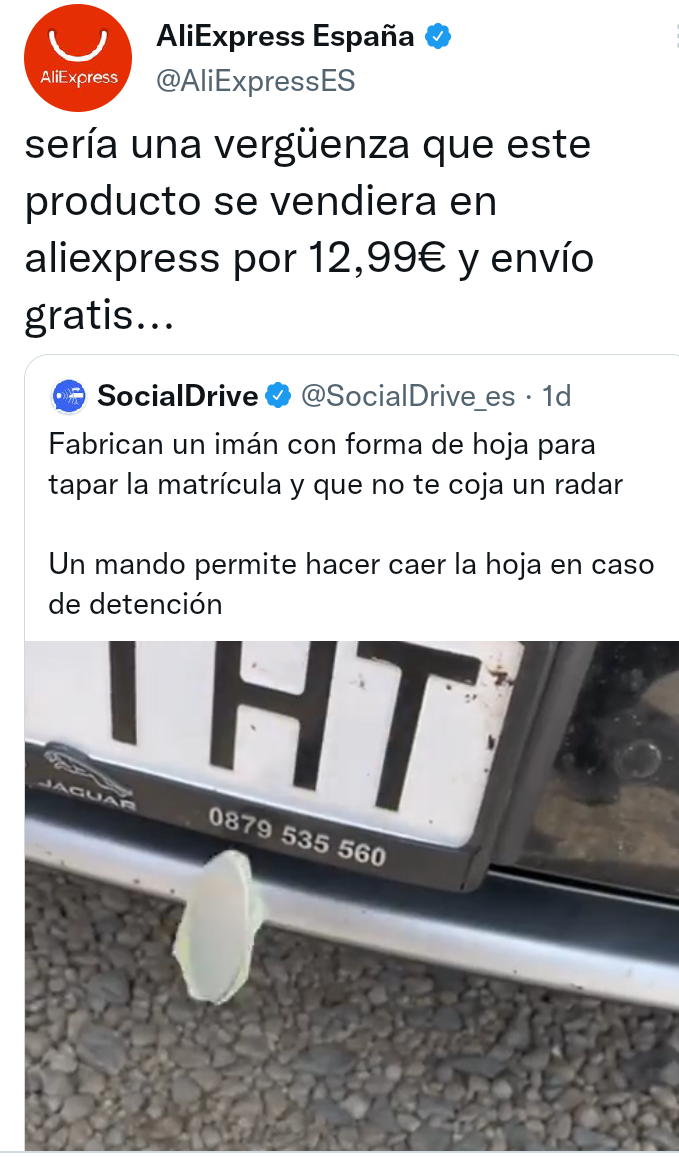The height and width of the screenshot is (1157, 679).
Task: Click verified badge beside AliExpress España
Action: 438,36
